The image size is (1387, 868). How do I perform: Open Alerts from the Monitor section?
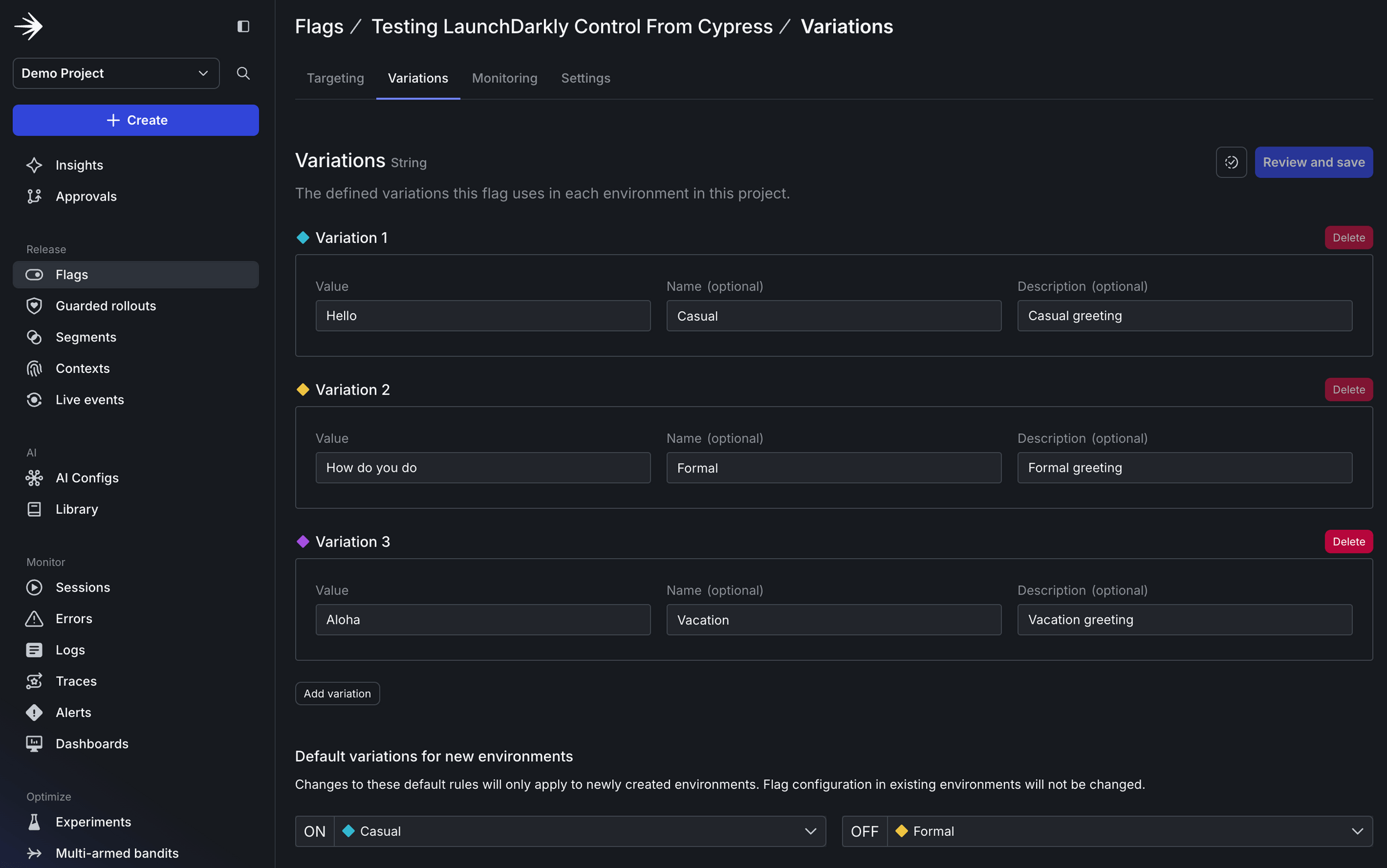73,712
